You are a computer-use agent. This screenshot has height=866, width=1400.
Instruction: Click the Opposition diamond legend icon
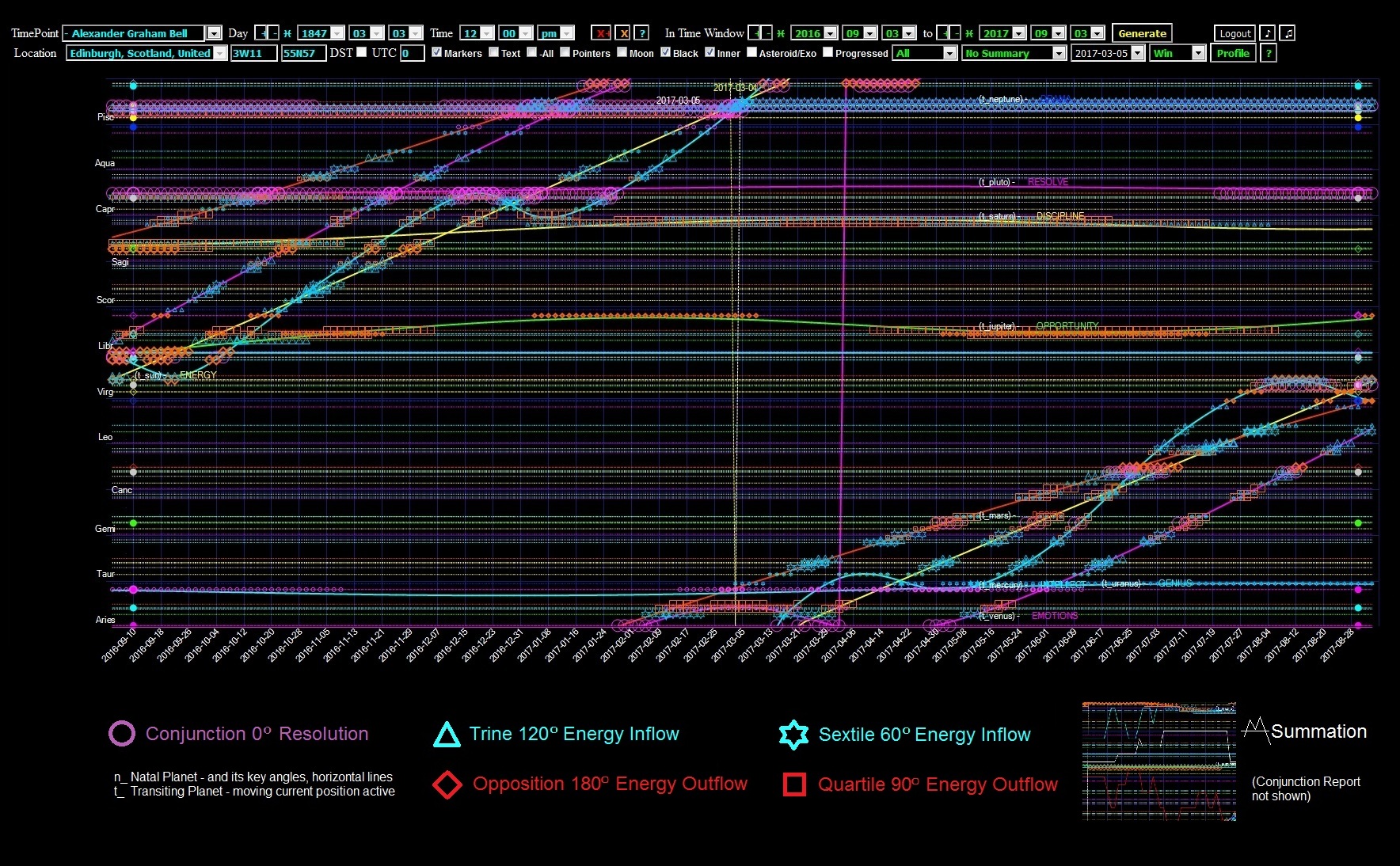tap(447, 784)
